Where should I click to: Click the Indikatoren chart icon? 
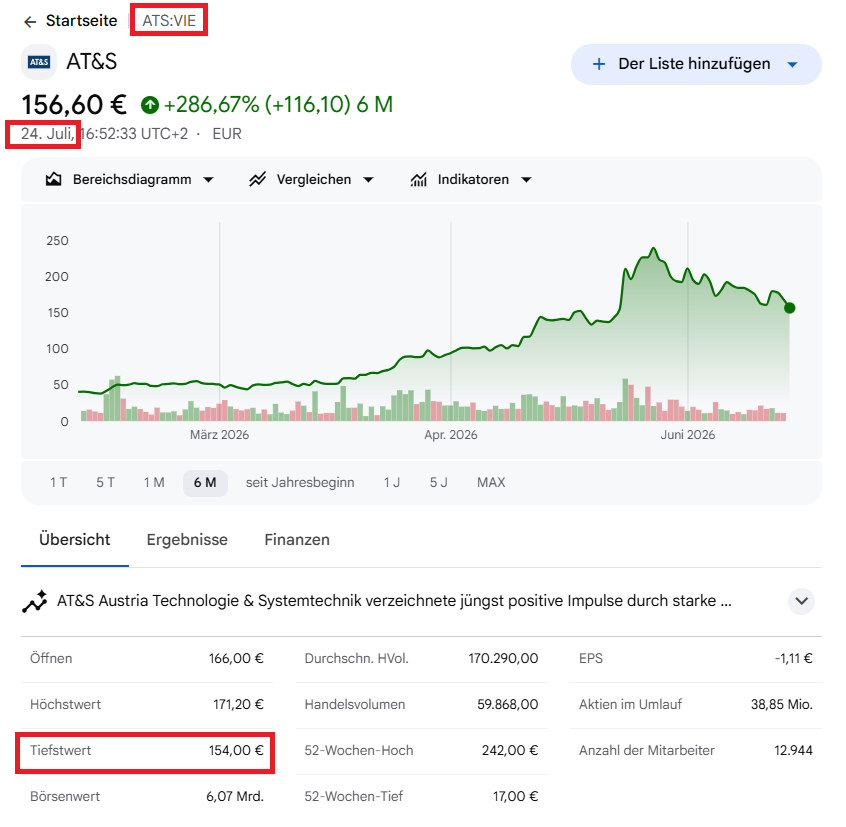click(419, 179)
